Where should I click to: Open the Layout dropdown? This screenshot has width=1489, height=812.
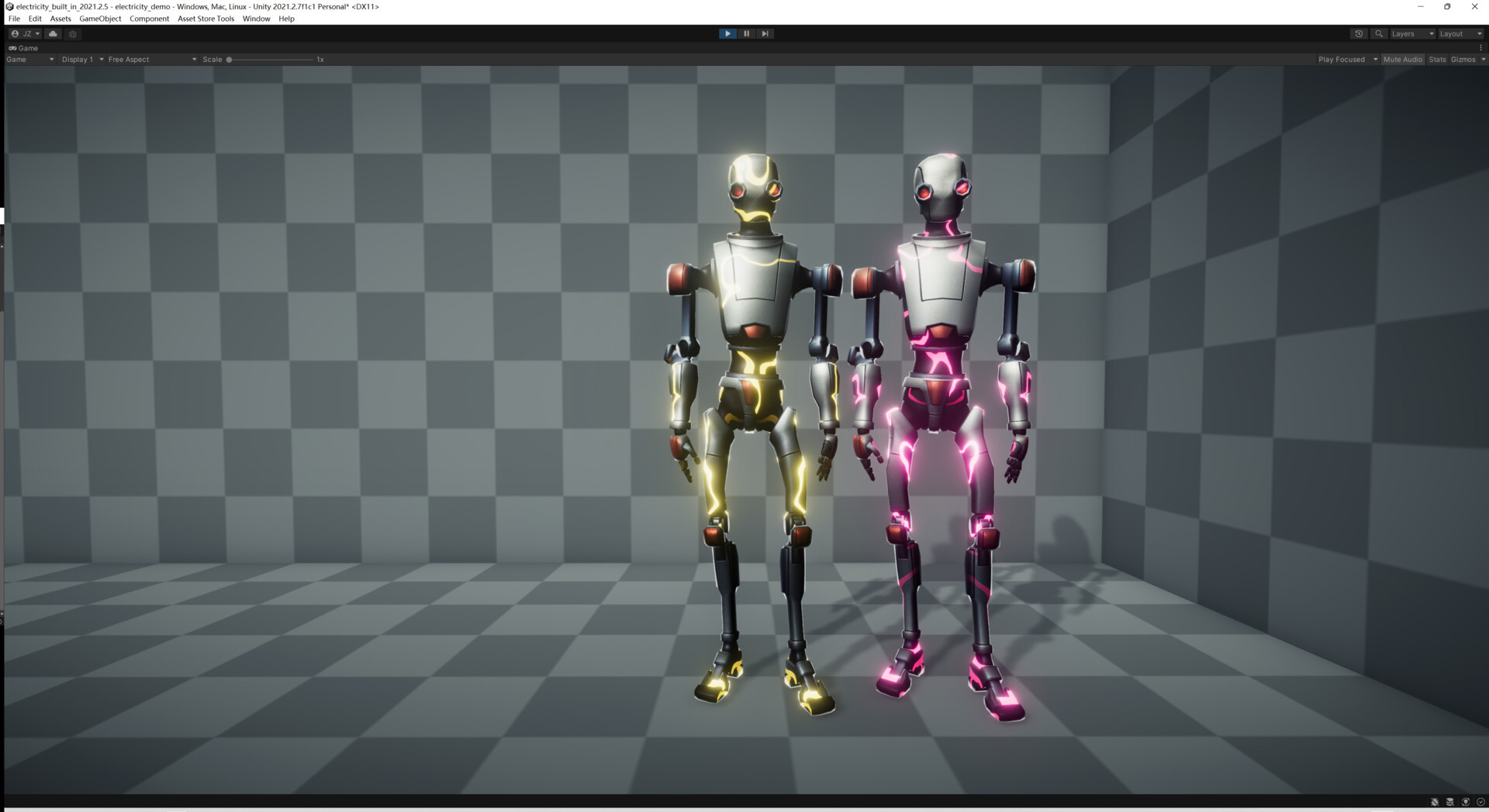tap(1456, 33)
